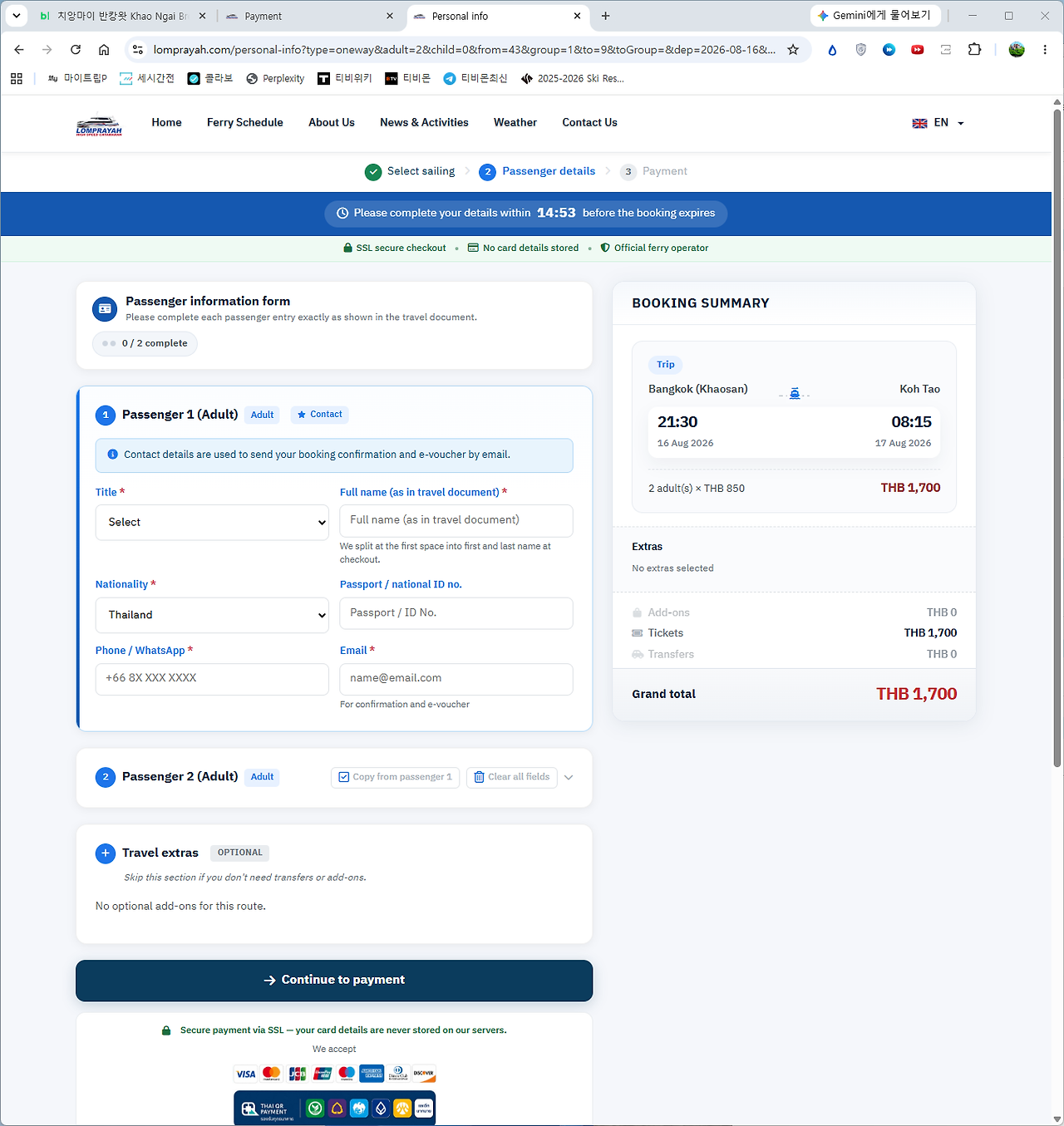Click the green Select sailing check icon
Viewport: 1064px width, 1126px height.
[x=373, y=172]
